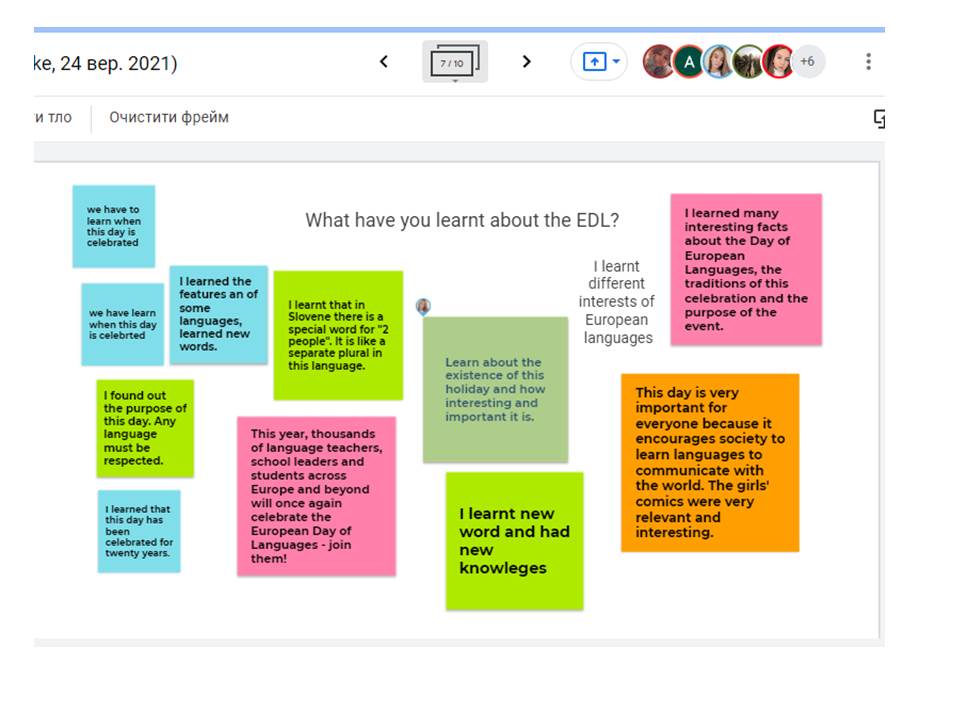Click the 'What have you learnt about the EDL?' heading
Screen dimensions: 960x720
coord(462,220)
